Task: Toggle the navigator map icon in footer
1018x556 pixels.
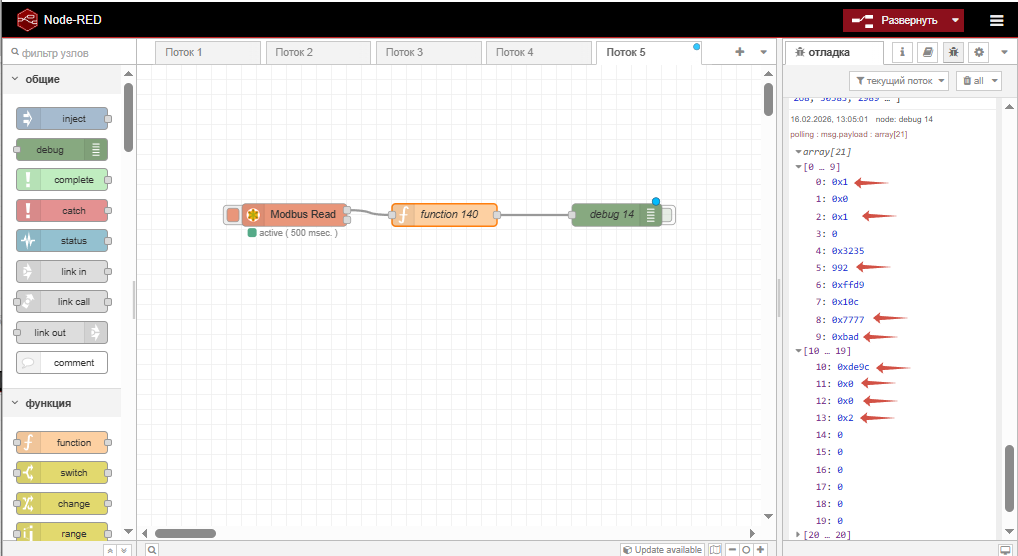Action: (715, 549)
